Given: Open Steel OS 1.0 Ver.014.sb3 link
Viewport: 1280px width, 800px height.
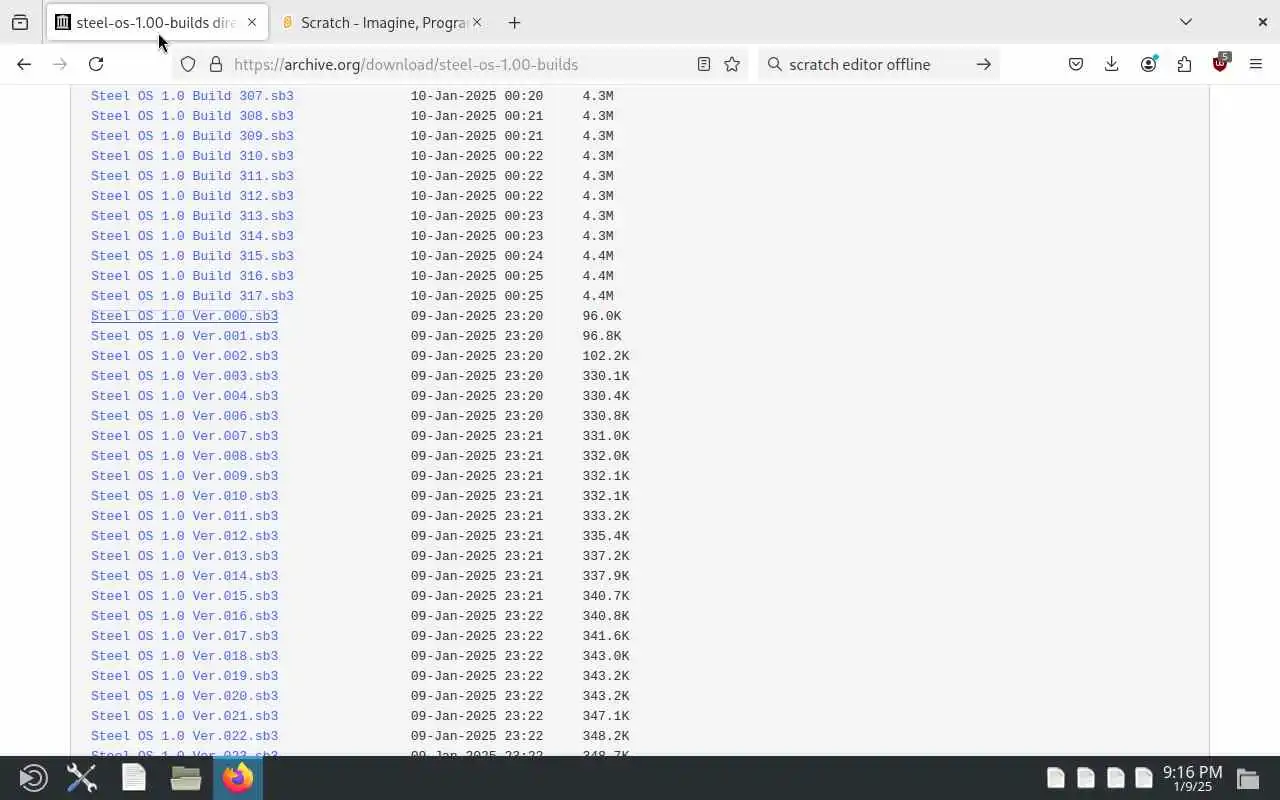Looking at the screenshot, I should (x=184, y=576).
